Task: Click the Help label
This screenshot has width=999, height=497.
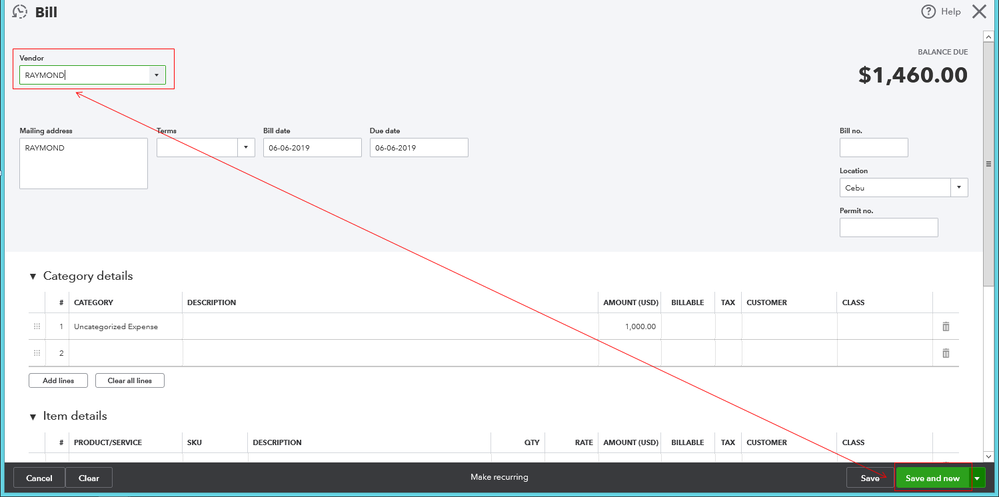Action: coord(951,11)
